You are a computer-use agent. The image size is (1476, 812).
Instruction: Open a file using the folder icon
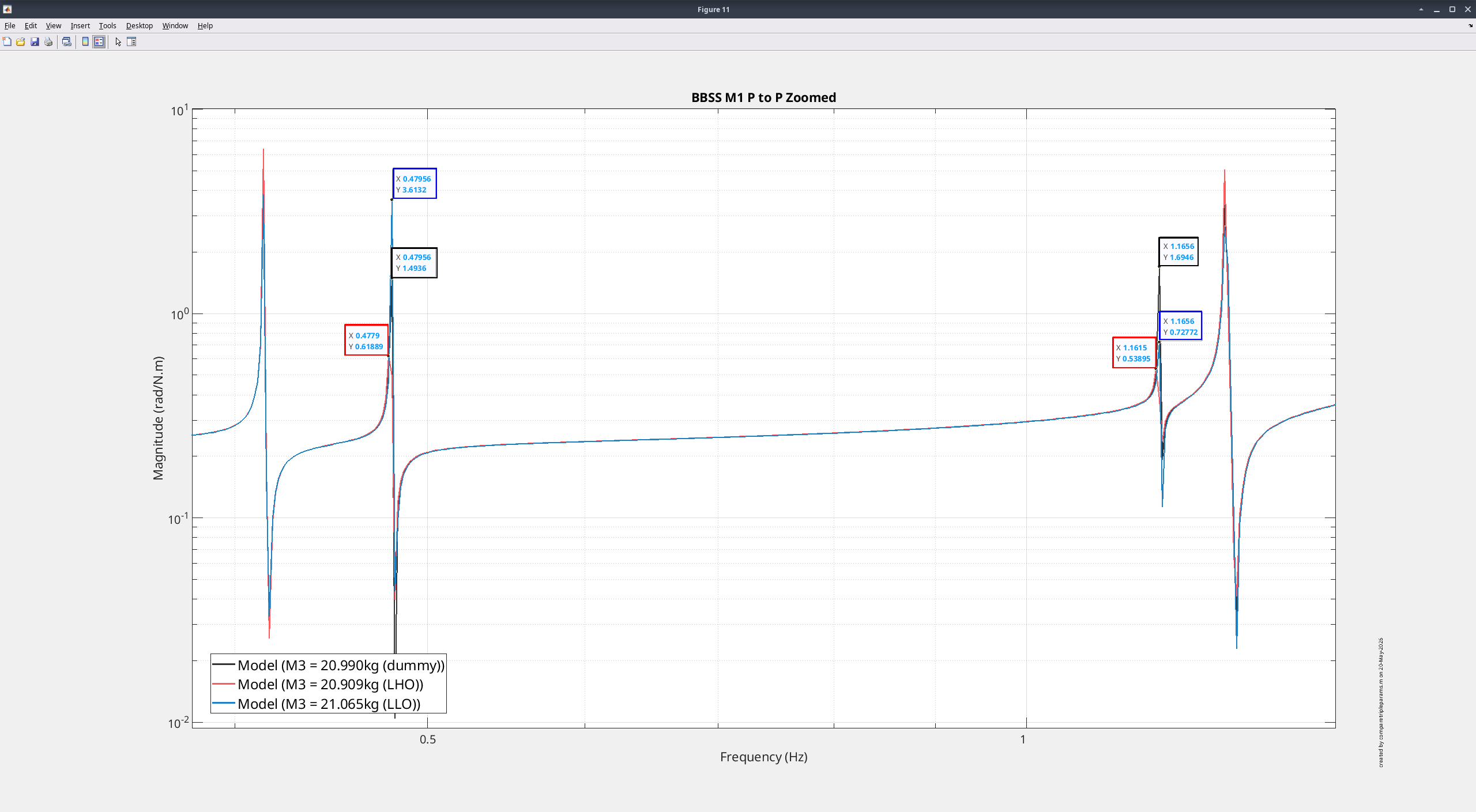point(21,41)
